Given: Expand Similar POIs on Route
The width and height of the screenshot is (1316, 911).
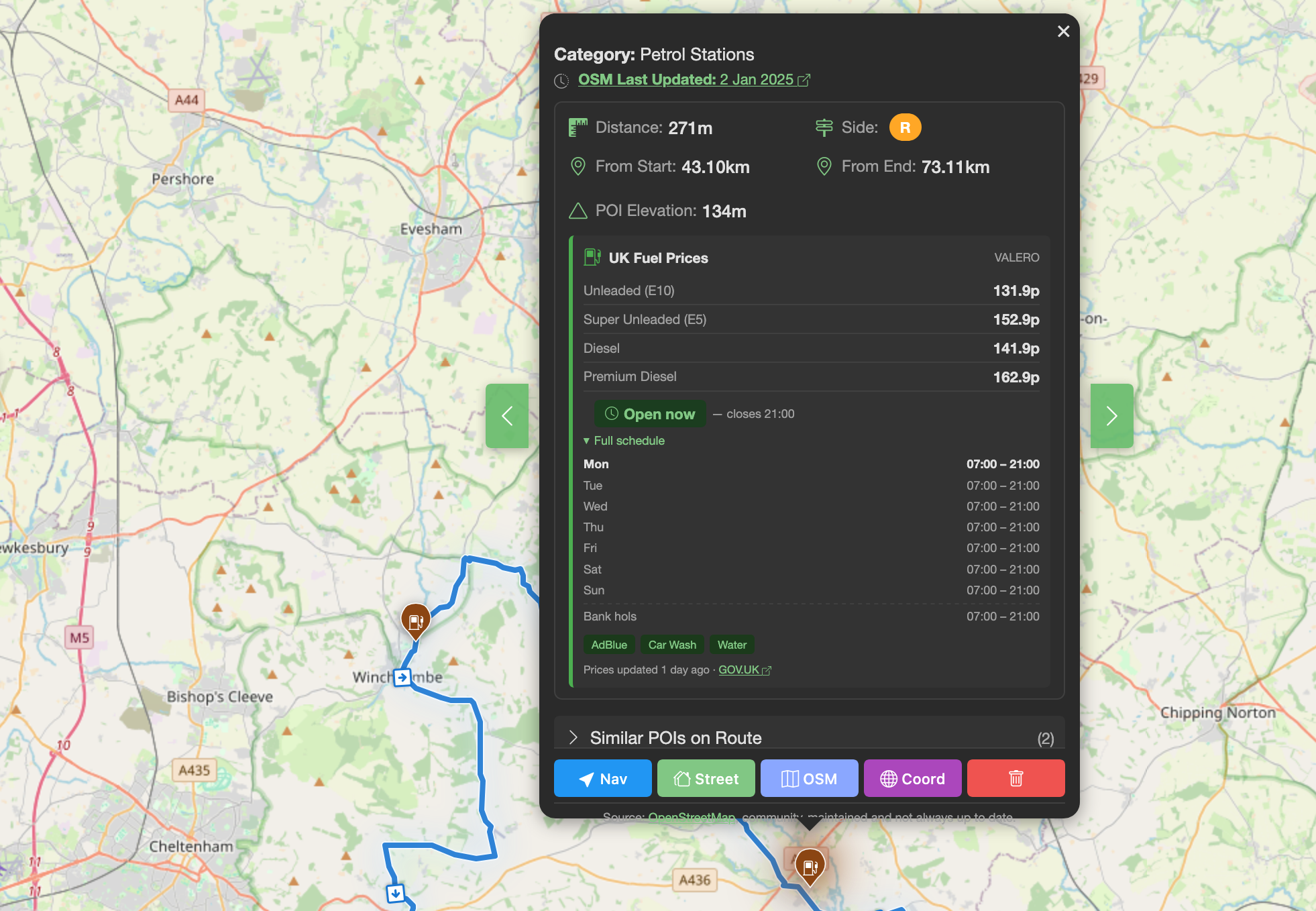Looking at the screenshot, I should [x=675, y=738].
